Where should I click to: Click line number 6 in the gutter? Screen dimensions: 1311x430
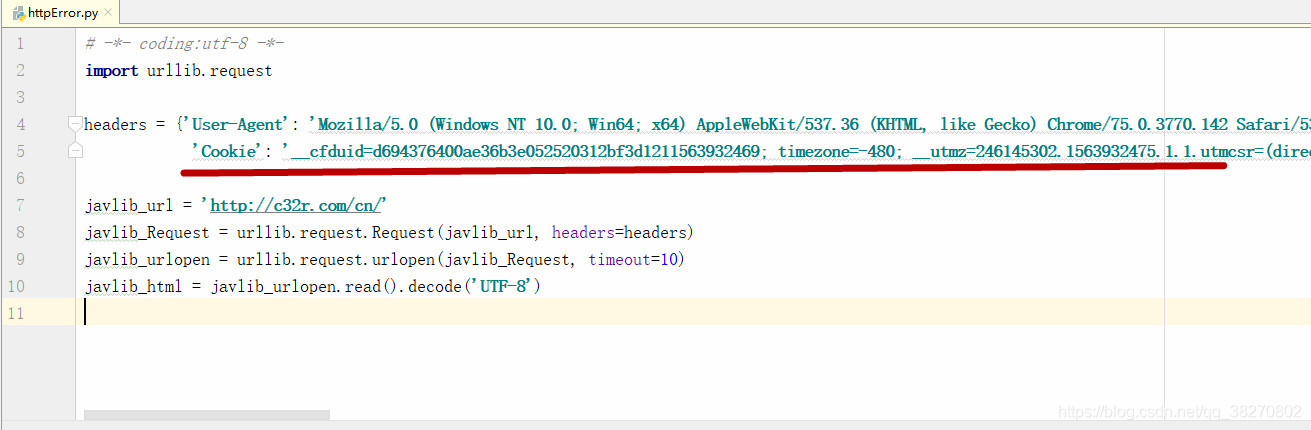click(x=21, y=178)
